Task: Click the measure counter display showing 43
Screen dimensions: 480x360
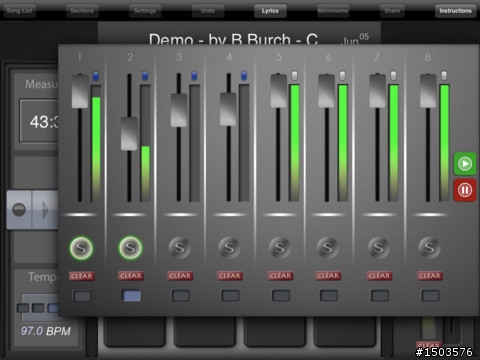Action: coord(39,121)
